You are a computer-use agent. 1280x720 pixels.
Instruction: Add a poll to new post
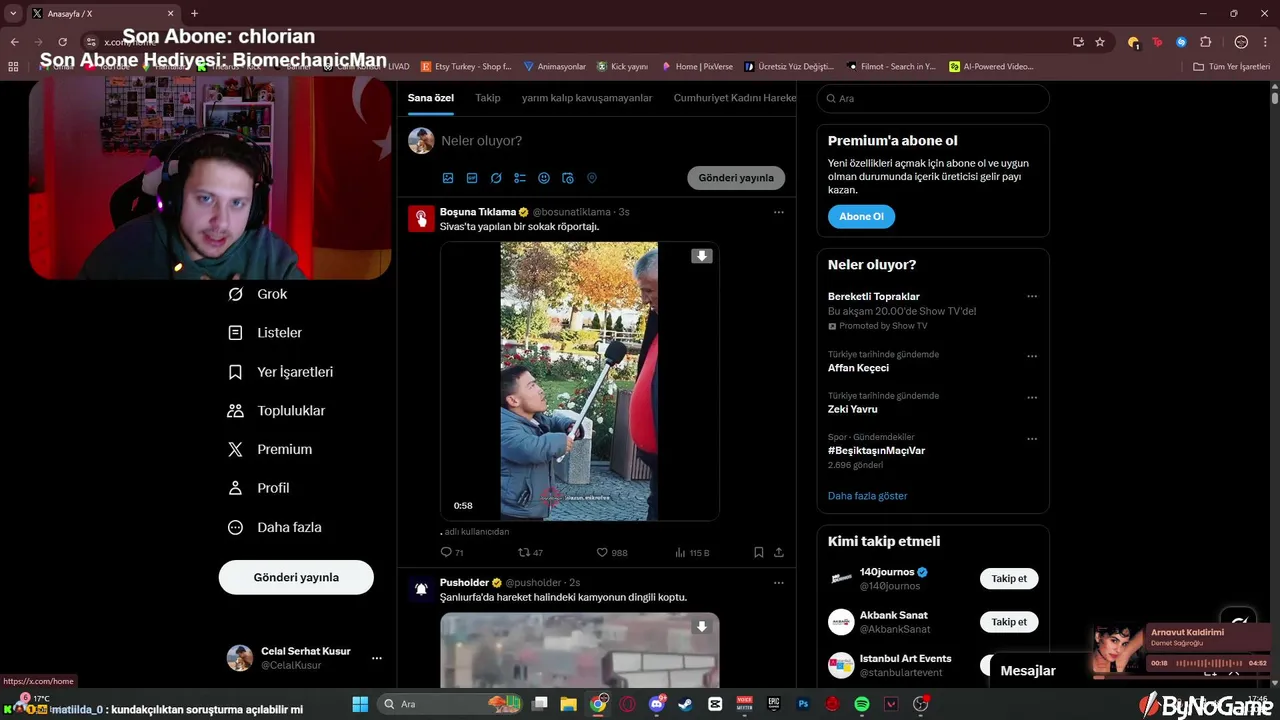pyautogui.click(x=520, y=178)
